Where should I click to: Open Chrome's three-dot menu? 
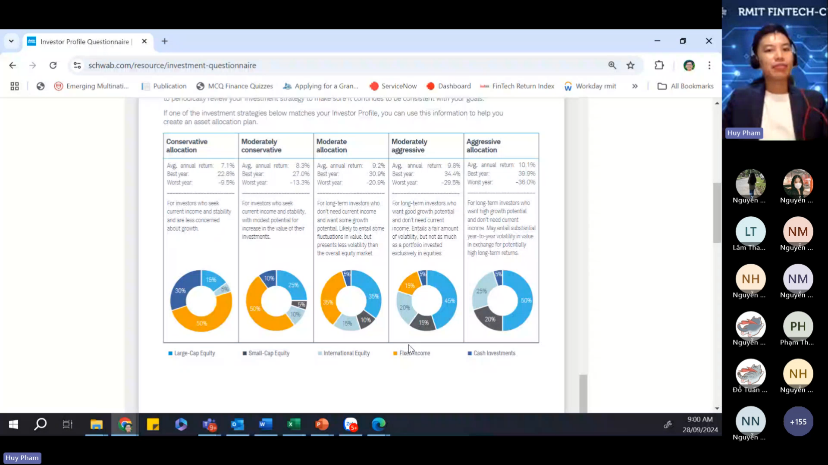(x=709, y=65)
